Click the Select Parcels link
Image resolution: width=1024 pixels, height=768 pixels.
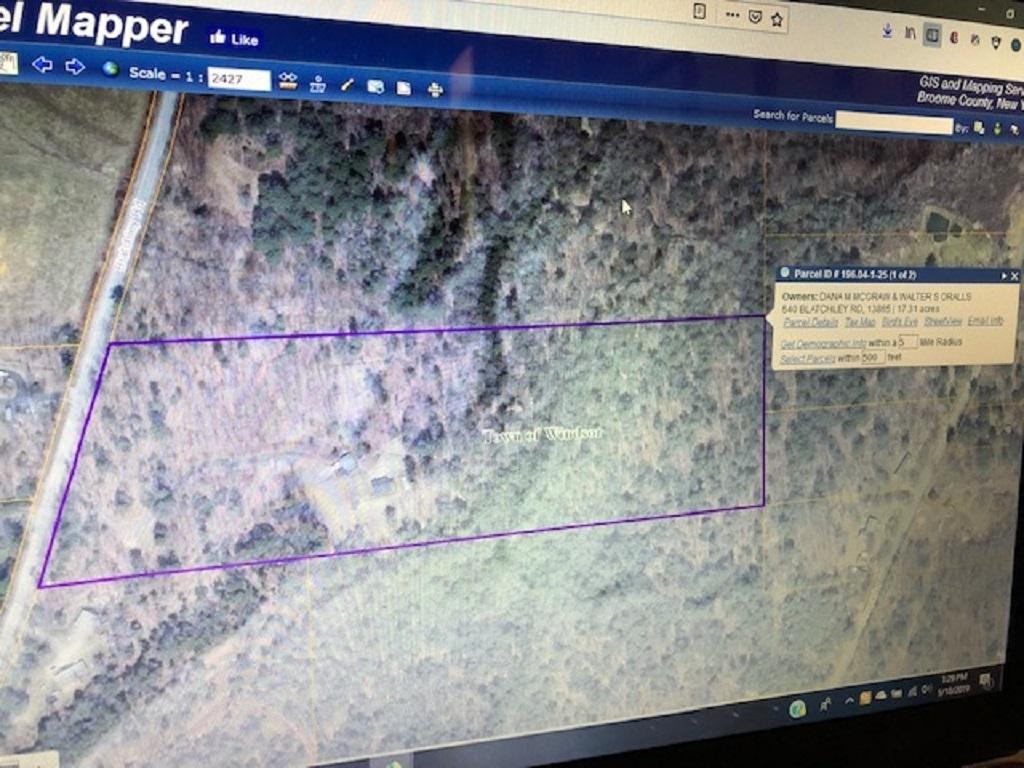[x=807, y=359]
